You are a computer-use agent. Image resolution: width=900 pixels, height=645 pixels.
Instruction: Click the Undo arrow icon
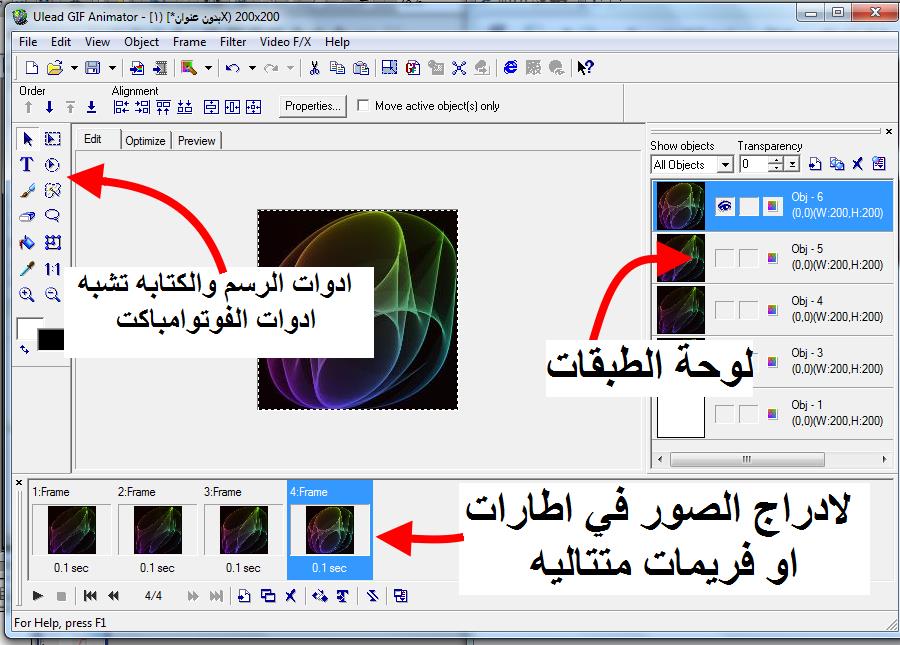[x=232, y=68]
